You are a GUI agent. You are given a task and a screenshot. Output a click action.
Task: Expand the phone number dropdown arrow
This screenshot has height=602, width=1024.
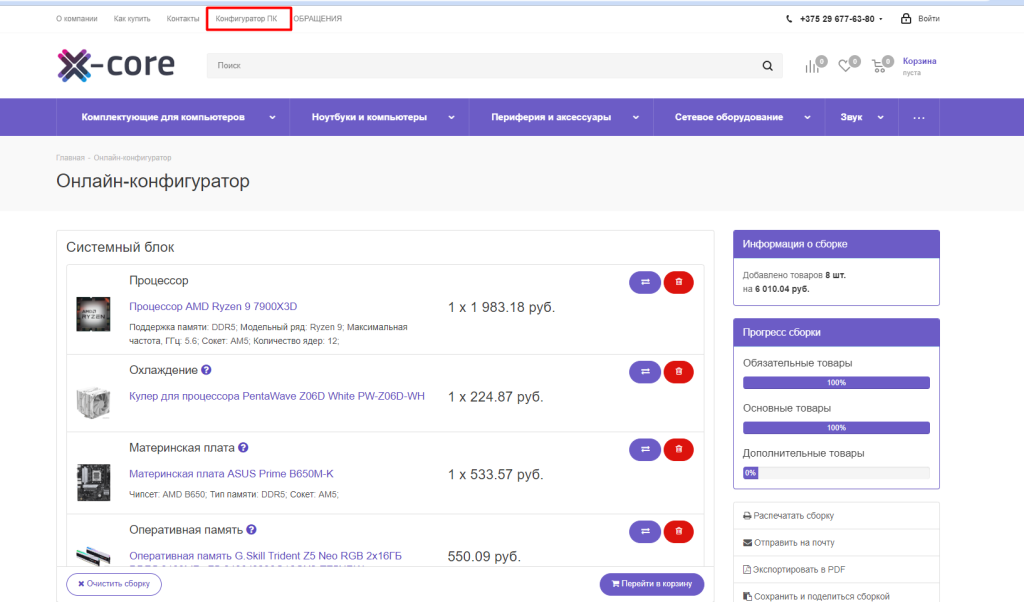click(881, 19)
